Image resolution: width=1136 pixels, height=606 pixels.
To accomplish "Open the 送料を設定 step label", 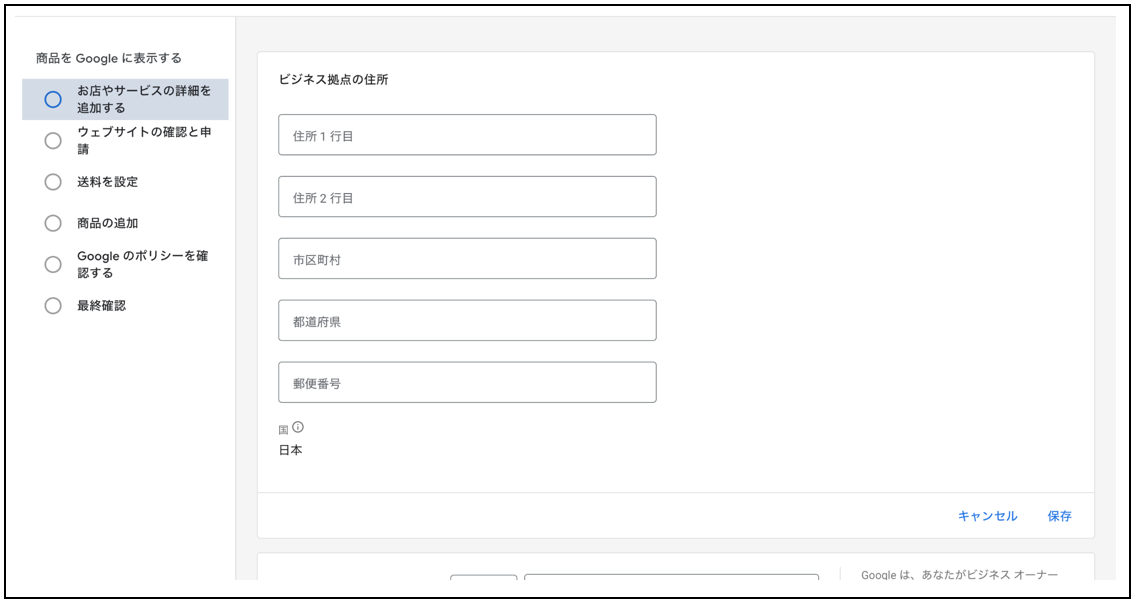I will tap(108, 182).
